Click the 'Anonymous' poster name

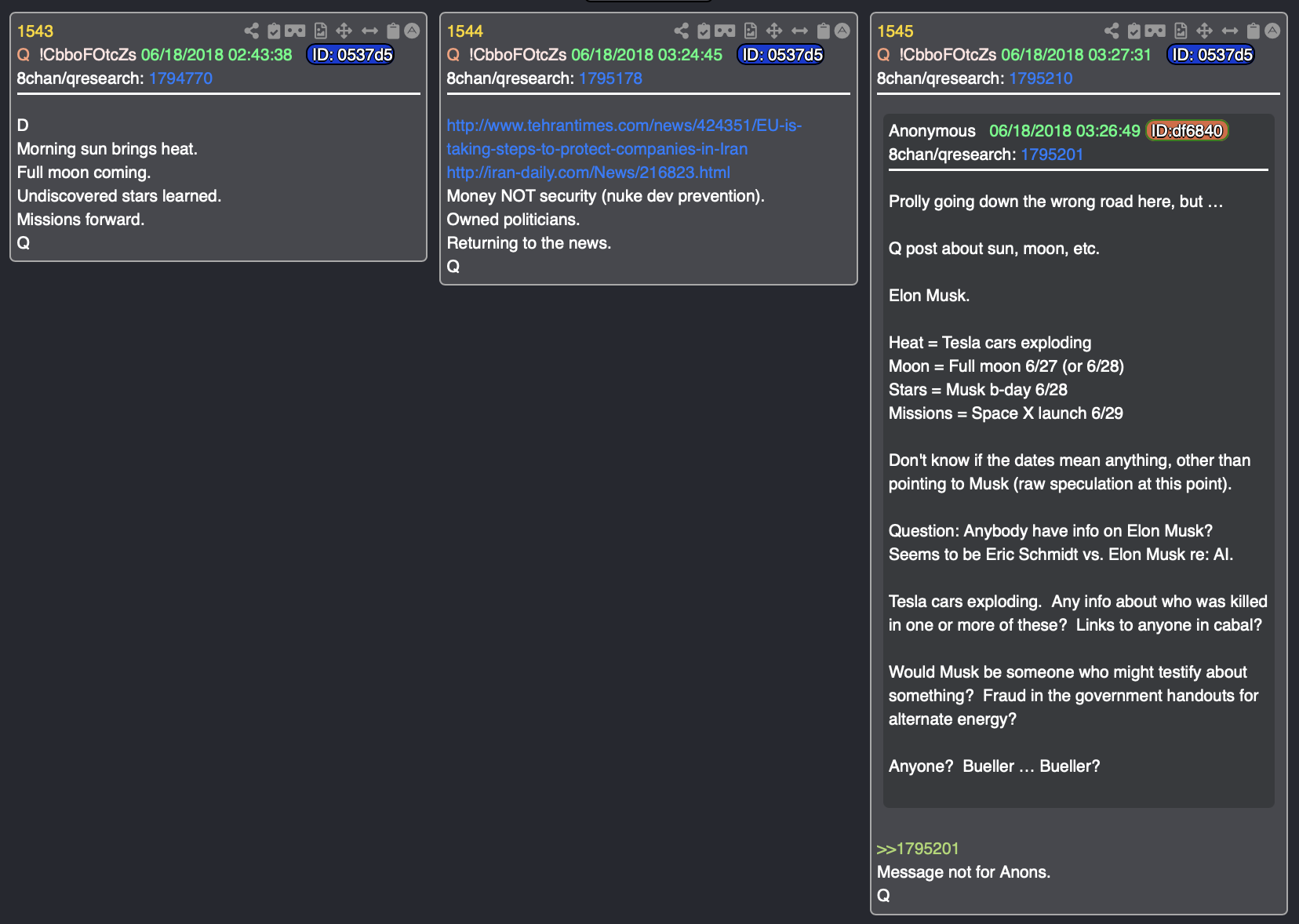(x=932, y=131)
